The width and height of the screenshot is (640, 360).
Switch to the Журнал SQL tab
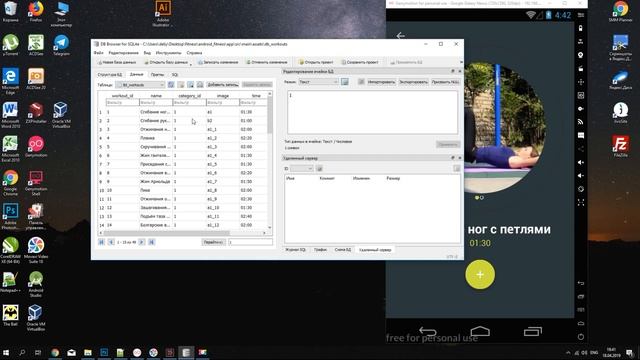295,250
